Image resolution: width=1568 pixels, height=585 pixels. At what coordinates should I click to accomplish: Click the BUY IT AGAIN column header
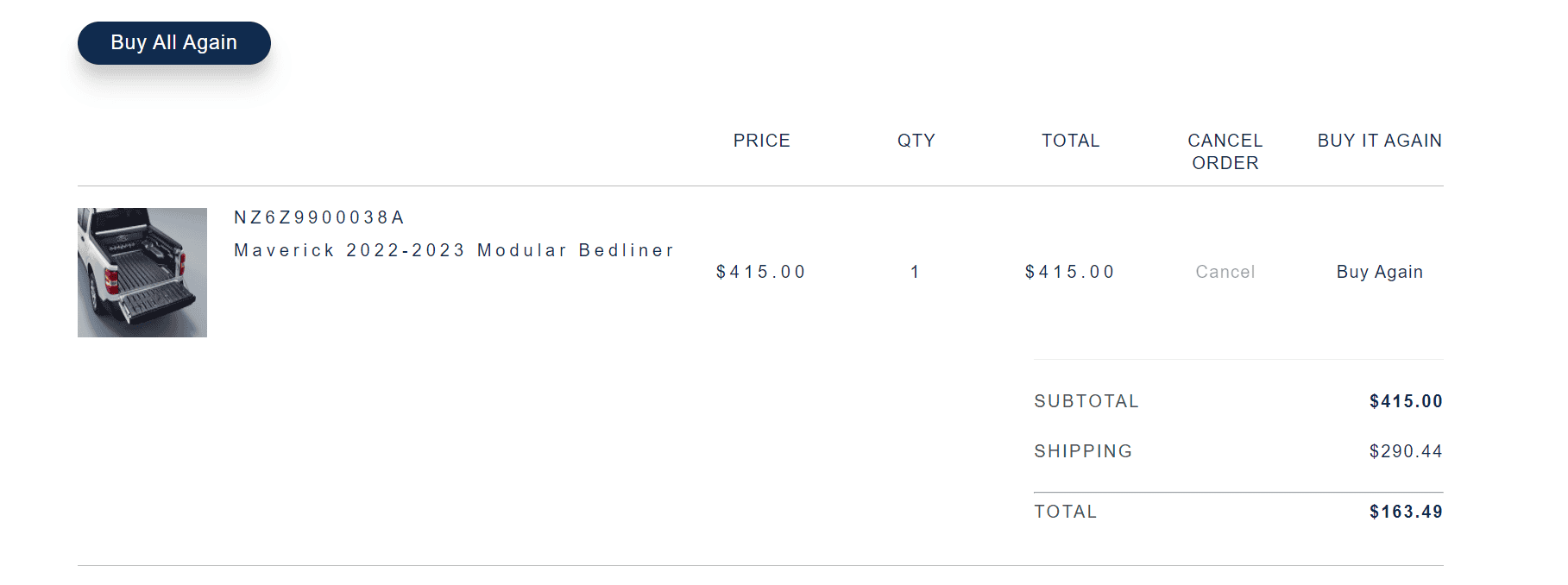point(1379,141)
